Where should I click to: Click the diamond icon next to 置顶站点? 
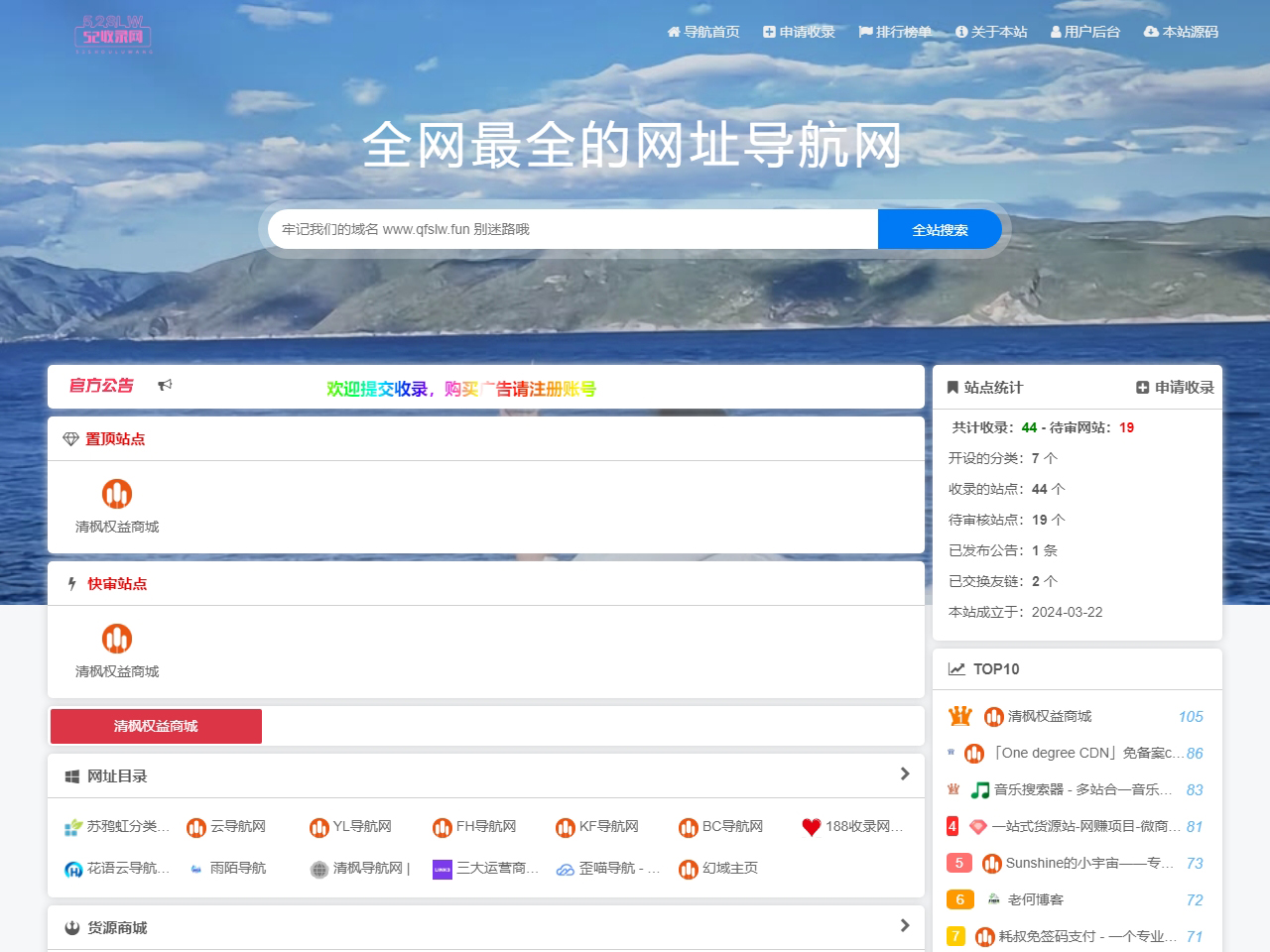click(x=70, y=437)
